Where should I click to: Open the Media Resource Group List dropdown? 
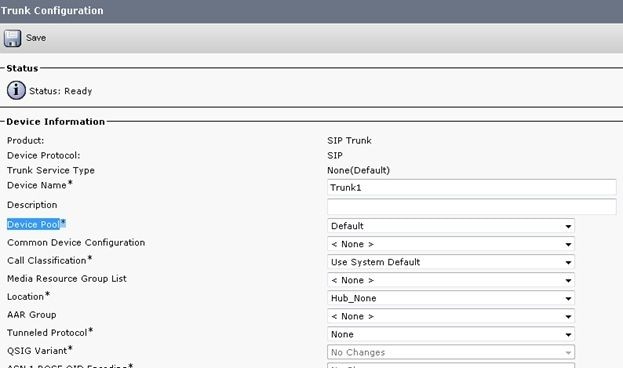pos(451,280)
